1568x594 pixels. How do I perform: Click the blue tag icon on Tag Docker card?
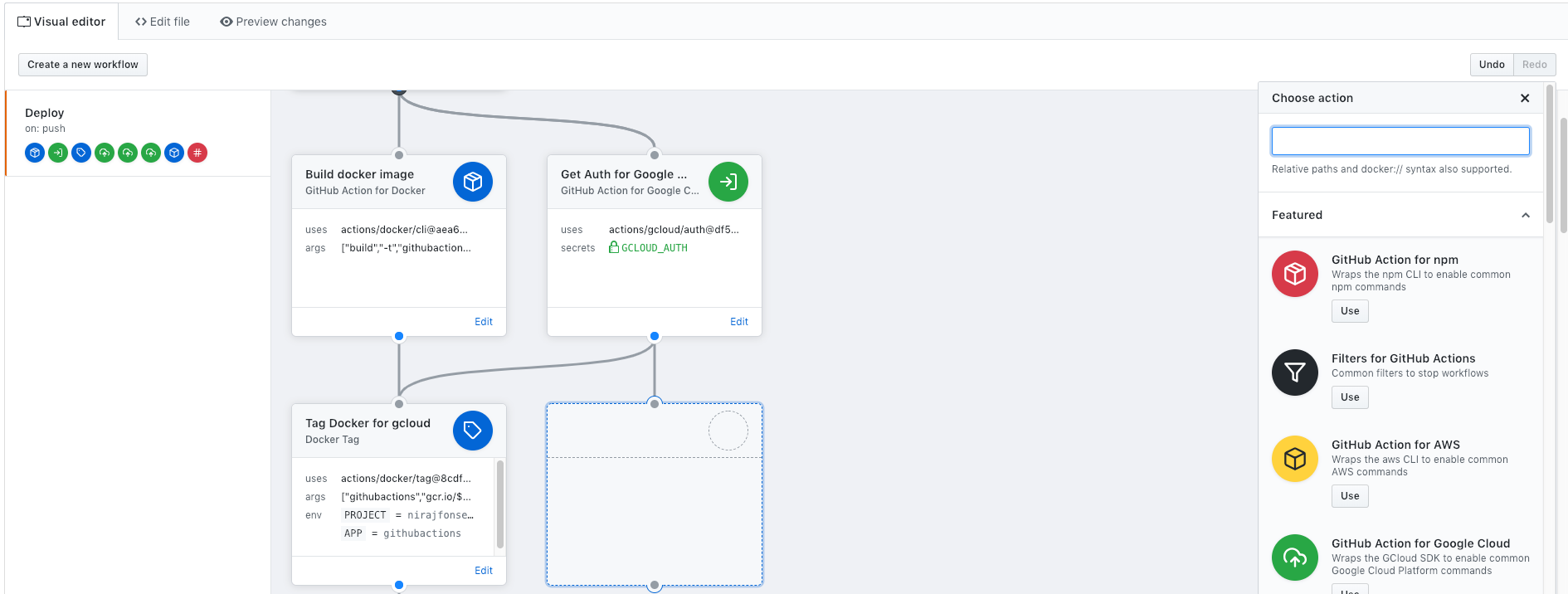[x=473, y=431]
